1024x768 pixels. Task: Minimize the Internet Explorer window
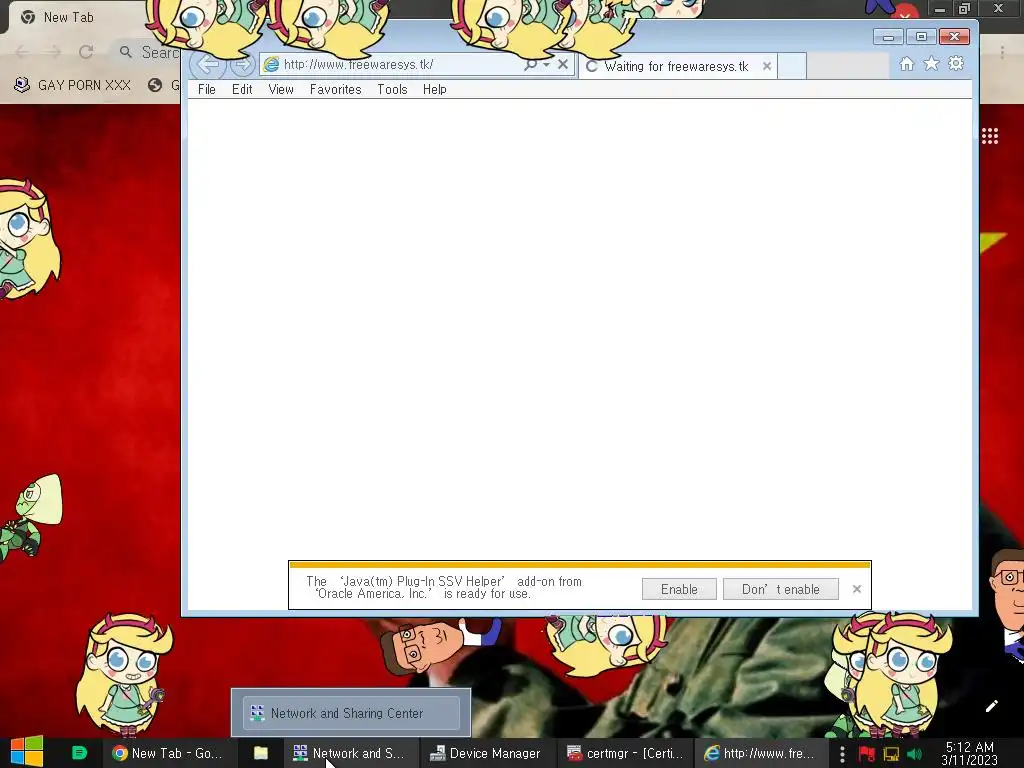pyautogui.click(x=888, y=37)
